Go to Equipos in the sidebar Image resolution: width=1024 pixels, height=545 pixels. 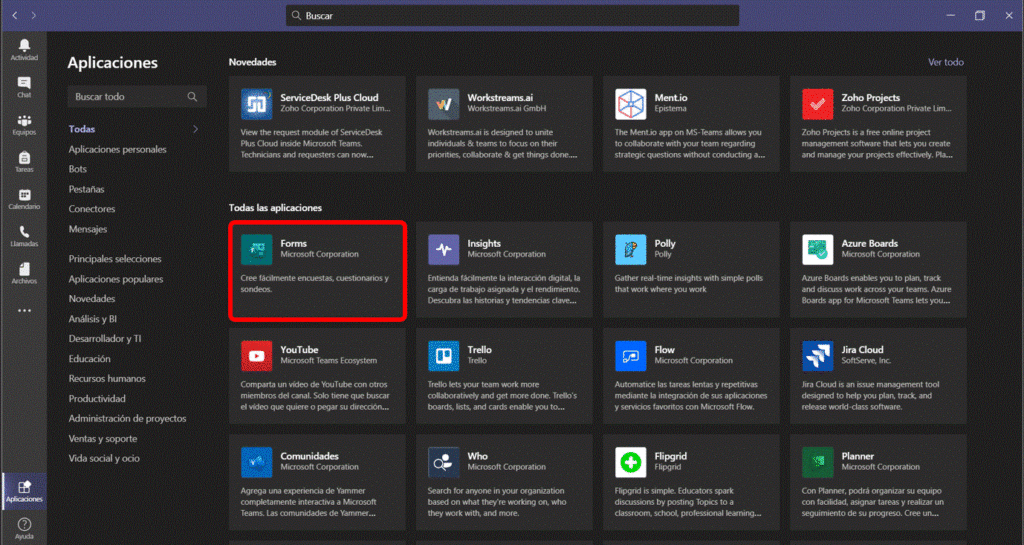tap(24, 124)
